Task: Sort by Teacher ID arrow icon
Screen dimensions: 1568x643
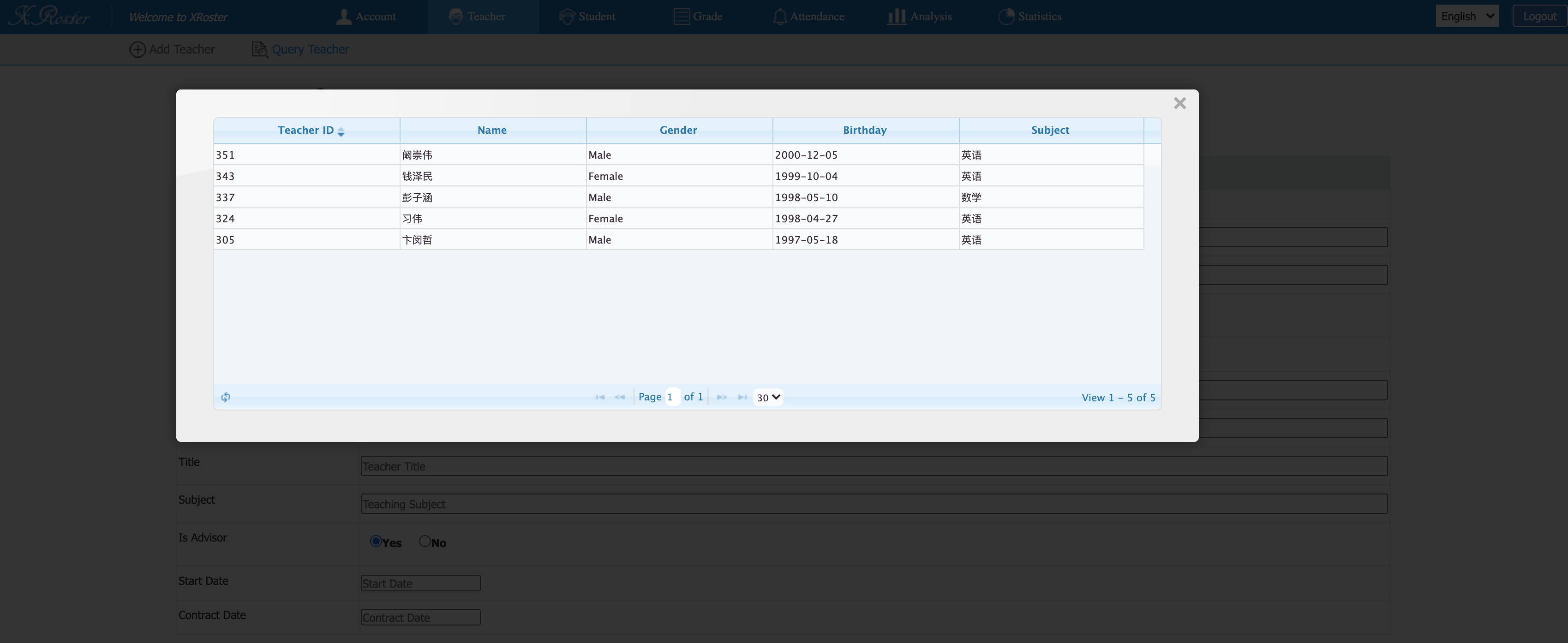Action: 341,131
